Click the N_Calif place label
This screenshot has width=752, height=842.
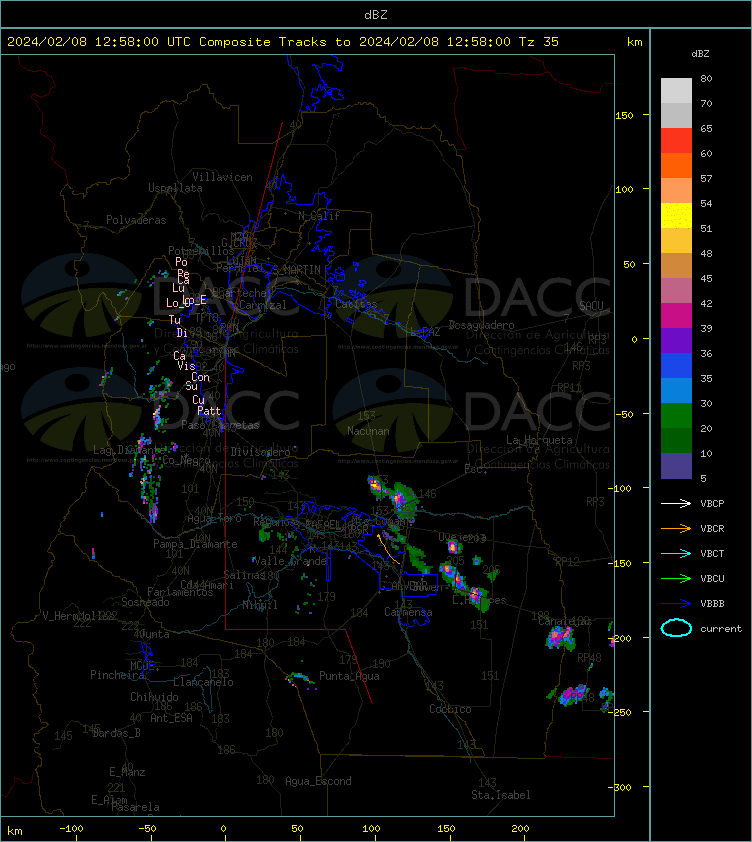[319, 216]
